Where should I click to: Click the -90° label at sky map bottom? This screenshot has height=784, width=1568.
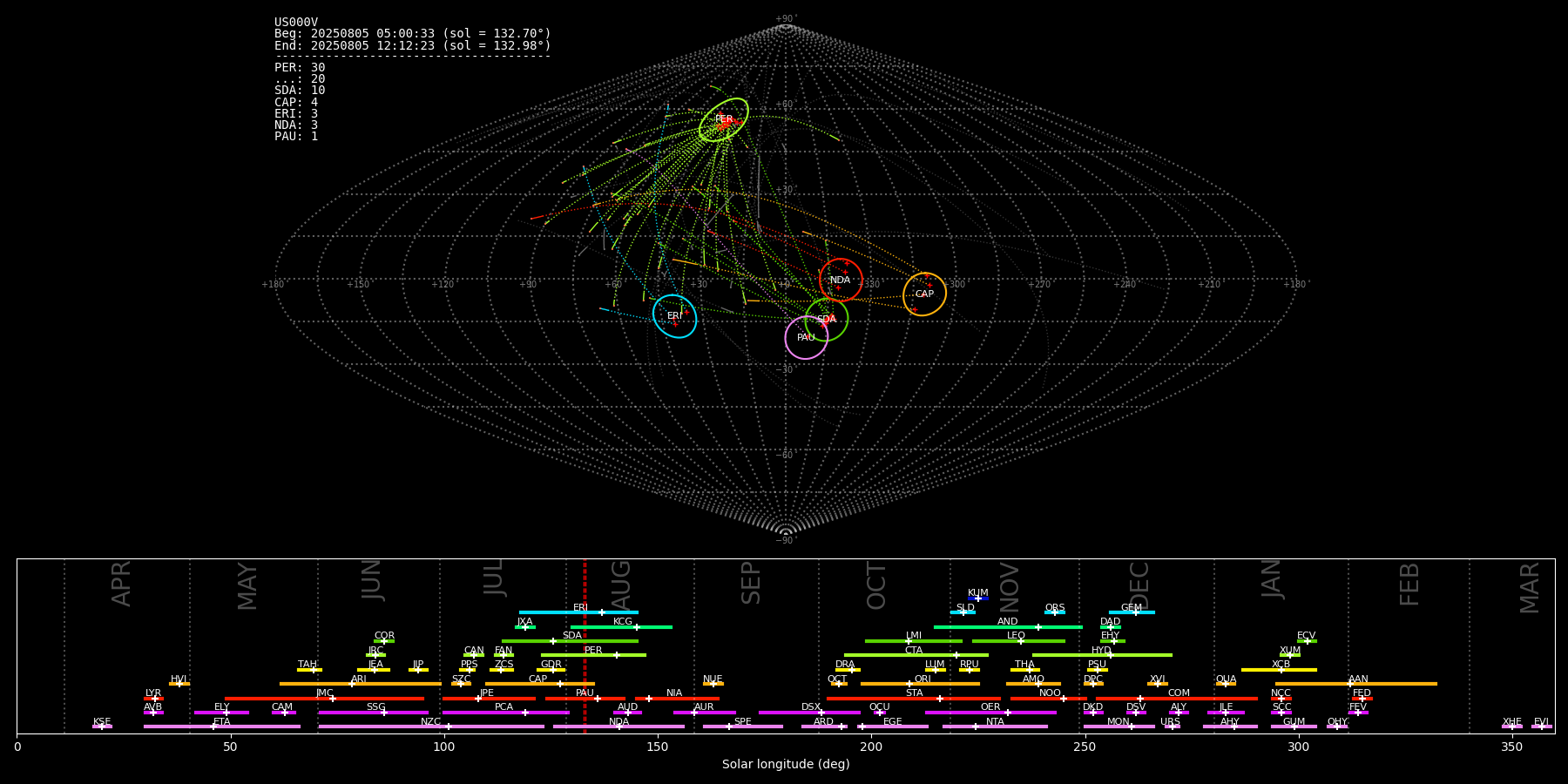click(x=786, y=540)
